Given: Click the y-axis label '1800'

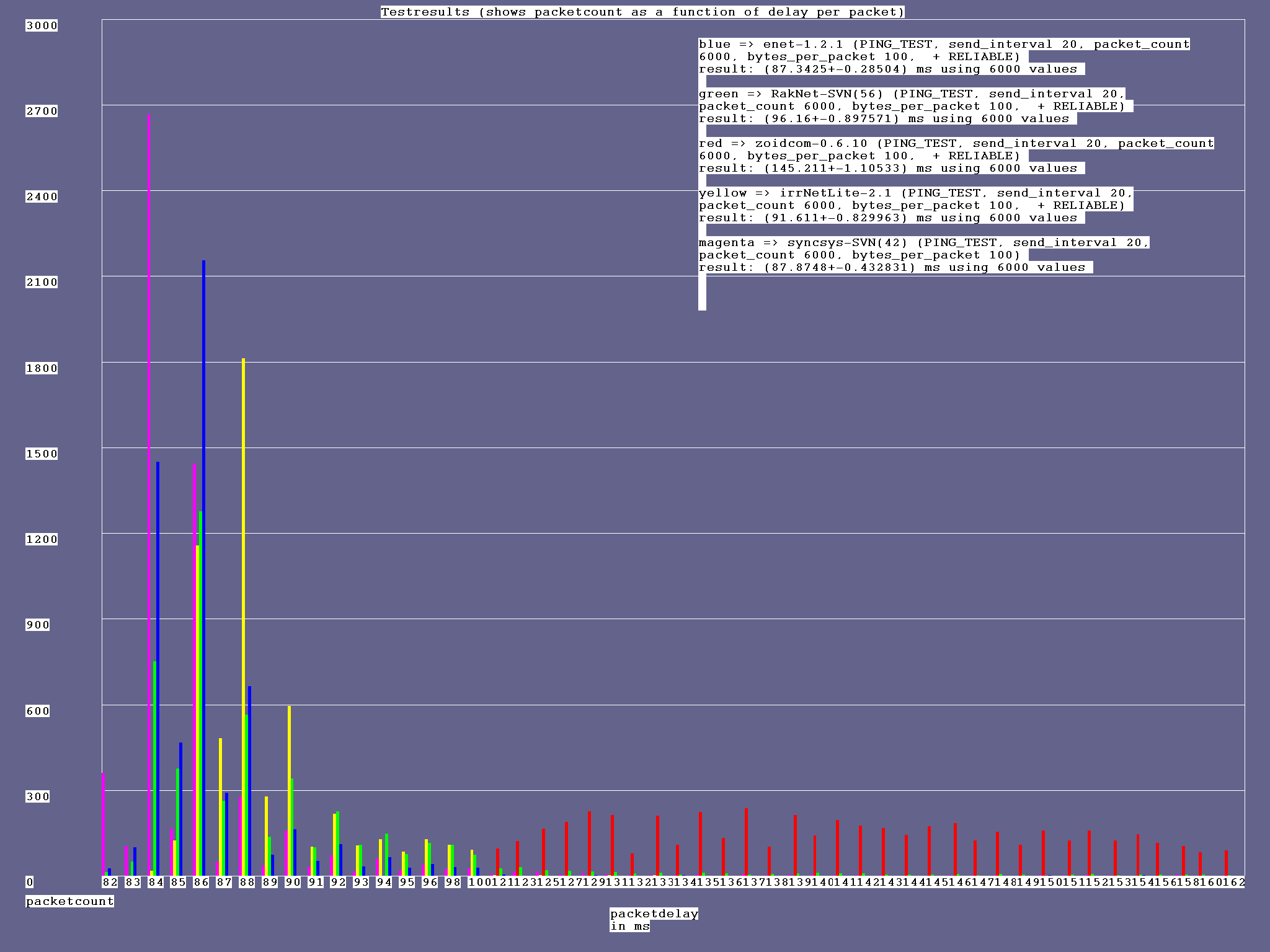Looking at the screenshot, I should pos(42,368).
